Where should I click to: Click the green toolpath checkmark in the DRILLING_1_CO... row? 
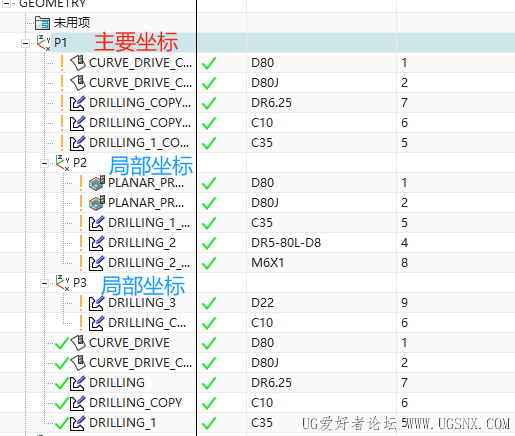[x=209, y=143]
